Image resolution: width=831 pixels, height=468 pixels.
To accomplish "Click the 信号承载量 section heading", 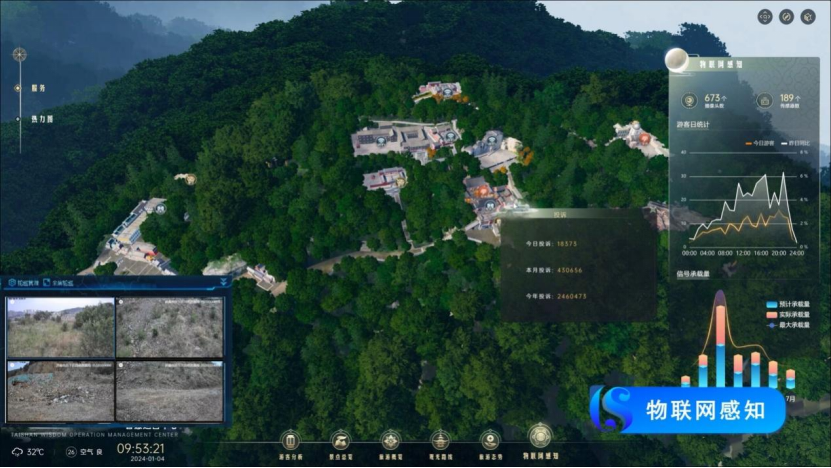I will coord(693,274).
